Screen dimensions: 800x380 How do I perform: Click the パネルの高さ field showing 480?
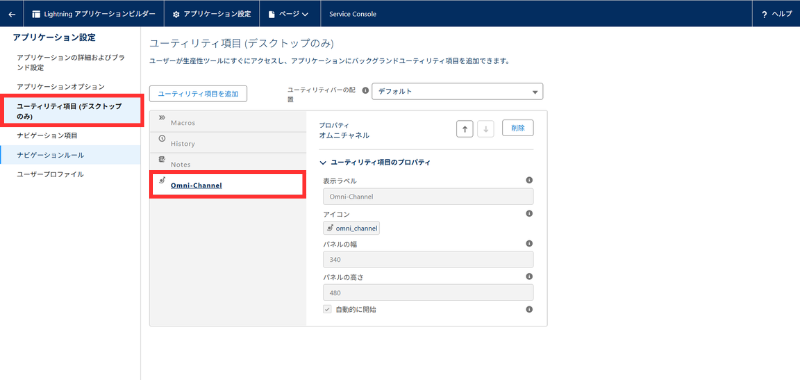pos(429,292)
